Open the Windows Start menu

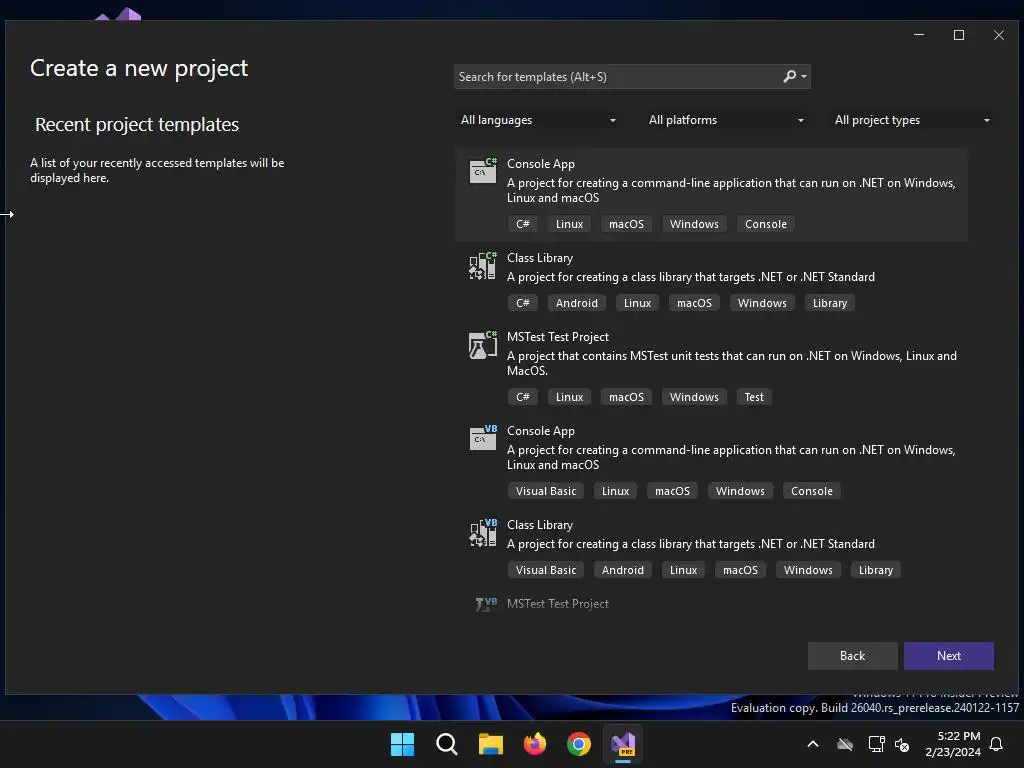pyautogui.click(x=402, y=744)
